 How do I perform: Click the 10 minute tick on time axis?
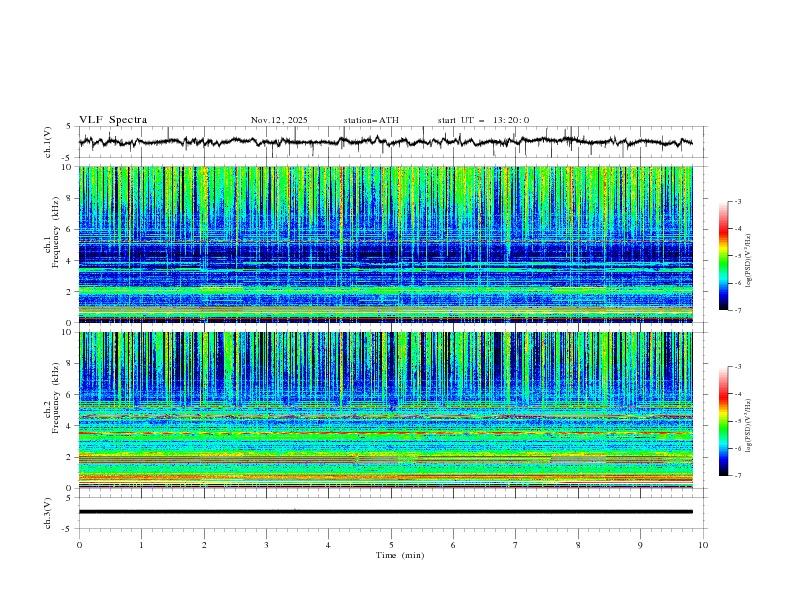click(703, 545)
